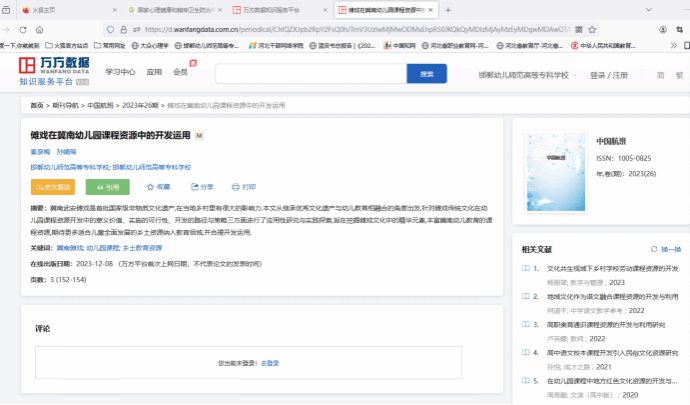This screenshot has width=690, height=405.
Task: Click the Wanfang Data logo
Action: point(53,68)
